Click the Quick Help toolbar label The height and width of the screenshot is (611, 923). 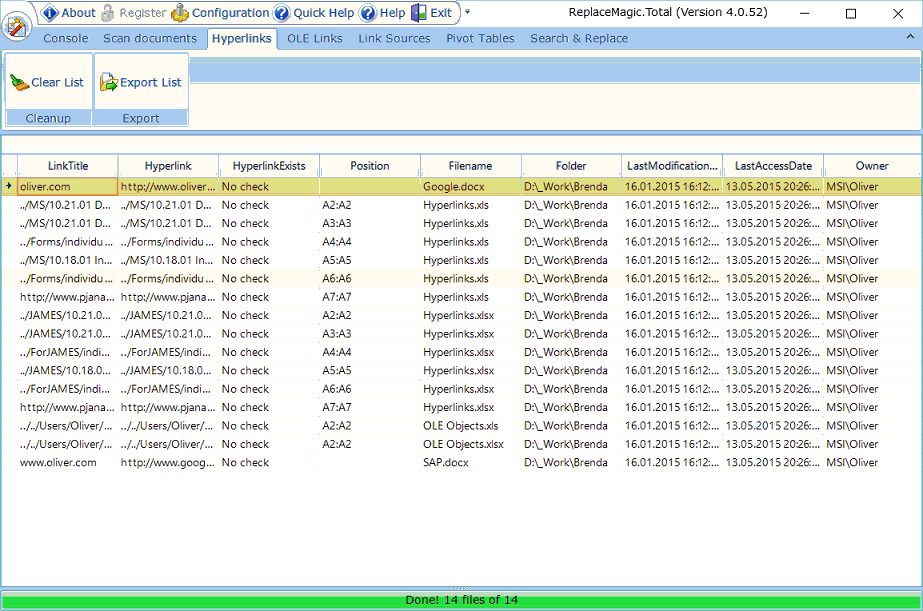point(323,12)
